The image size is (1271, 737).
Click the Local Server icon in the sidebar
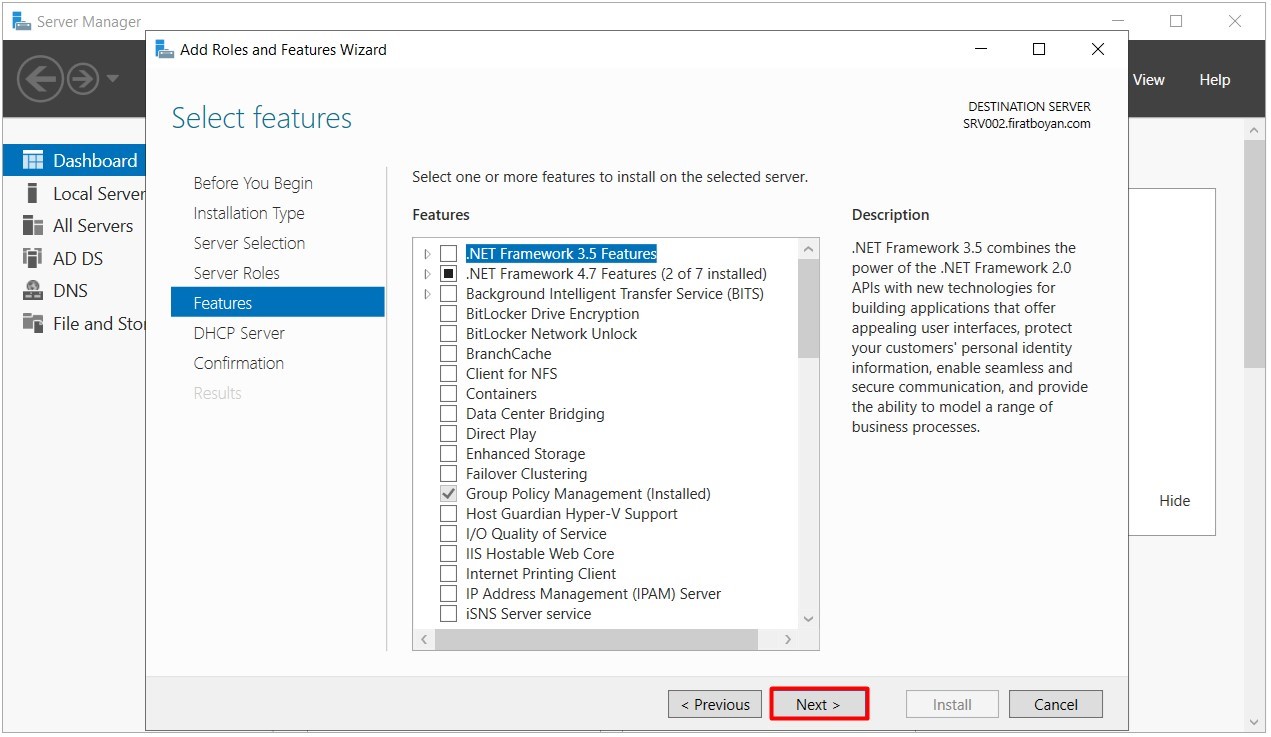pos(33,193)
